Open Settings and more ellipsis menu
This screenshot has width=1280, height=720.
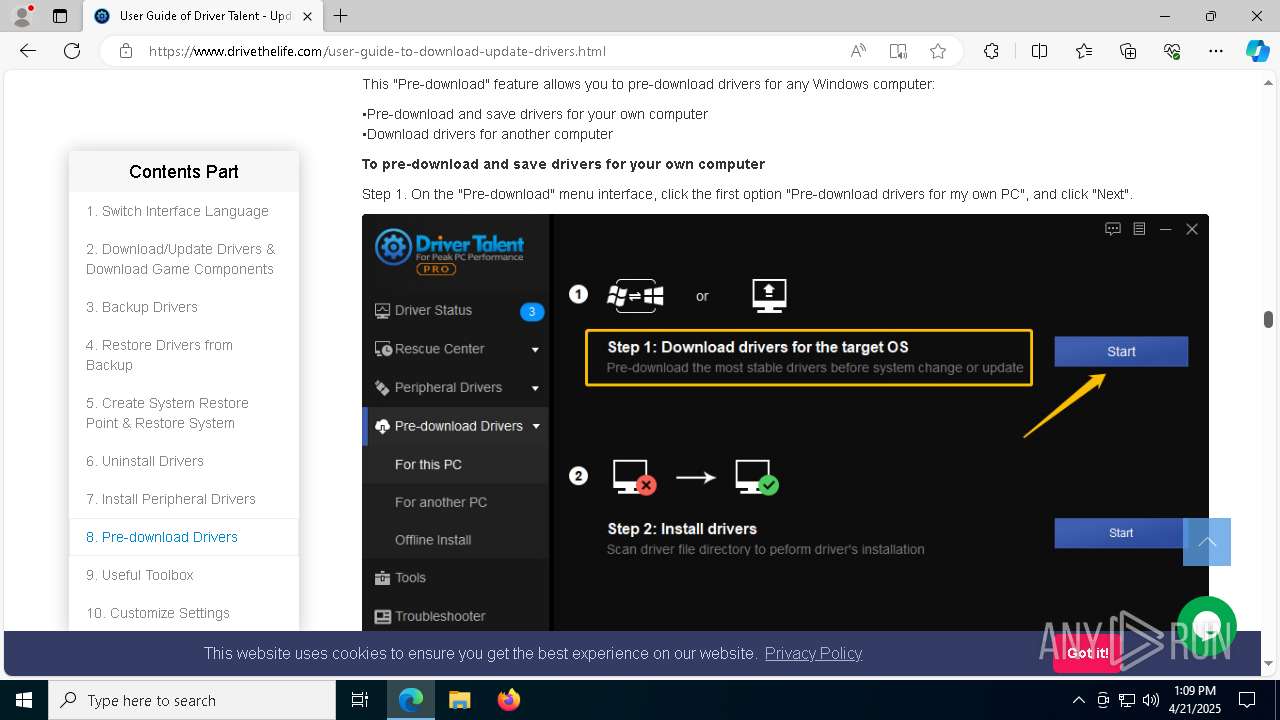pos(1216,51)
